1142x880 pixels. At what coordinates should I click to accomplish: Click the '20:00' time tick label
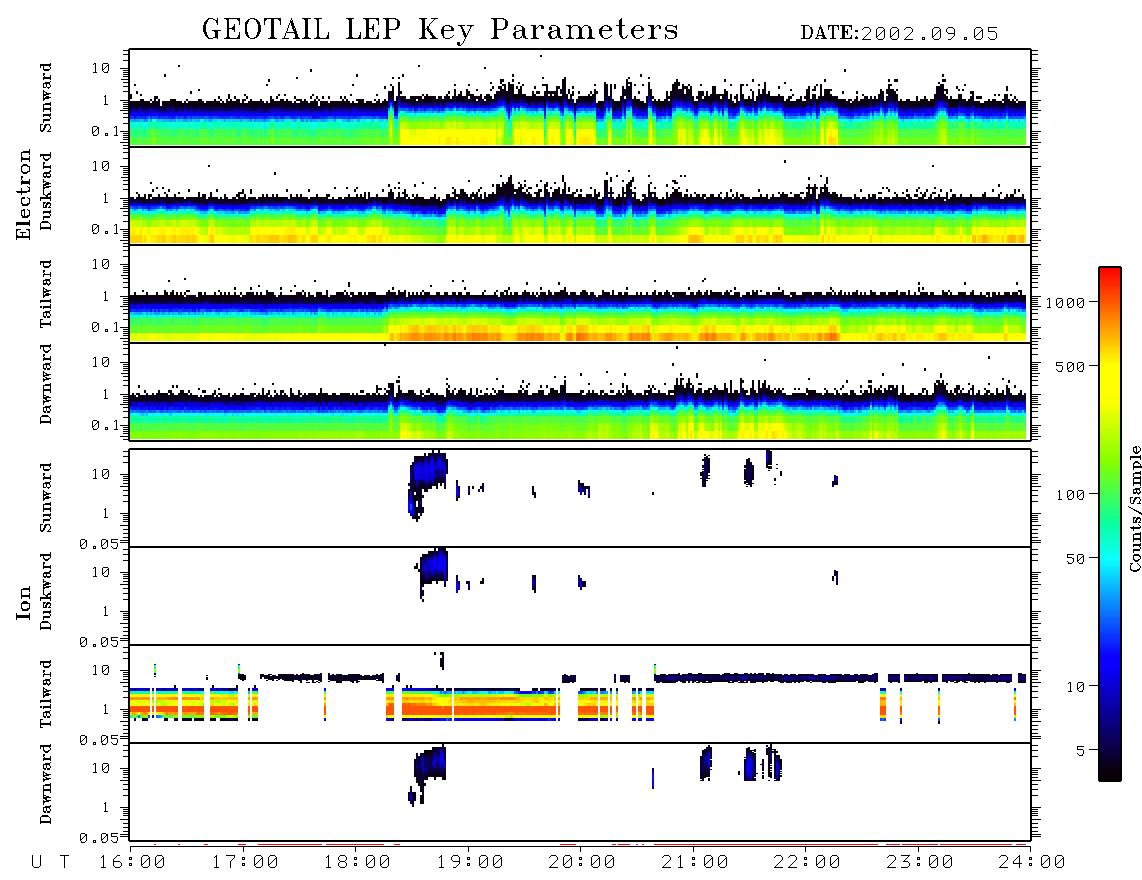(x=582, y=863)
